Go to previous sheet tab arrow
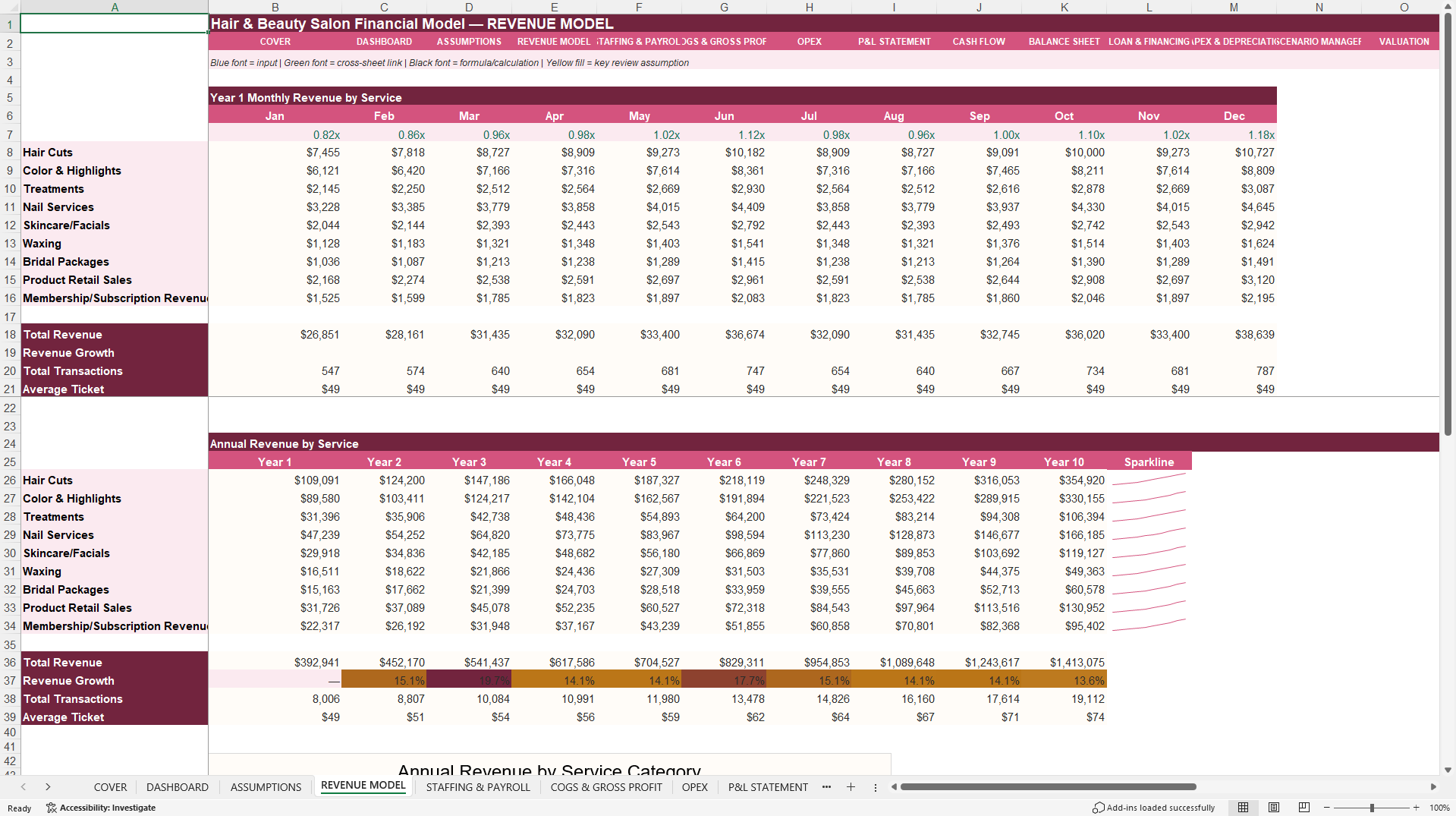The width and height of the screenshot is (1456, 816). coord(24,787)
